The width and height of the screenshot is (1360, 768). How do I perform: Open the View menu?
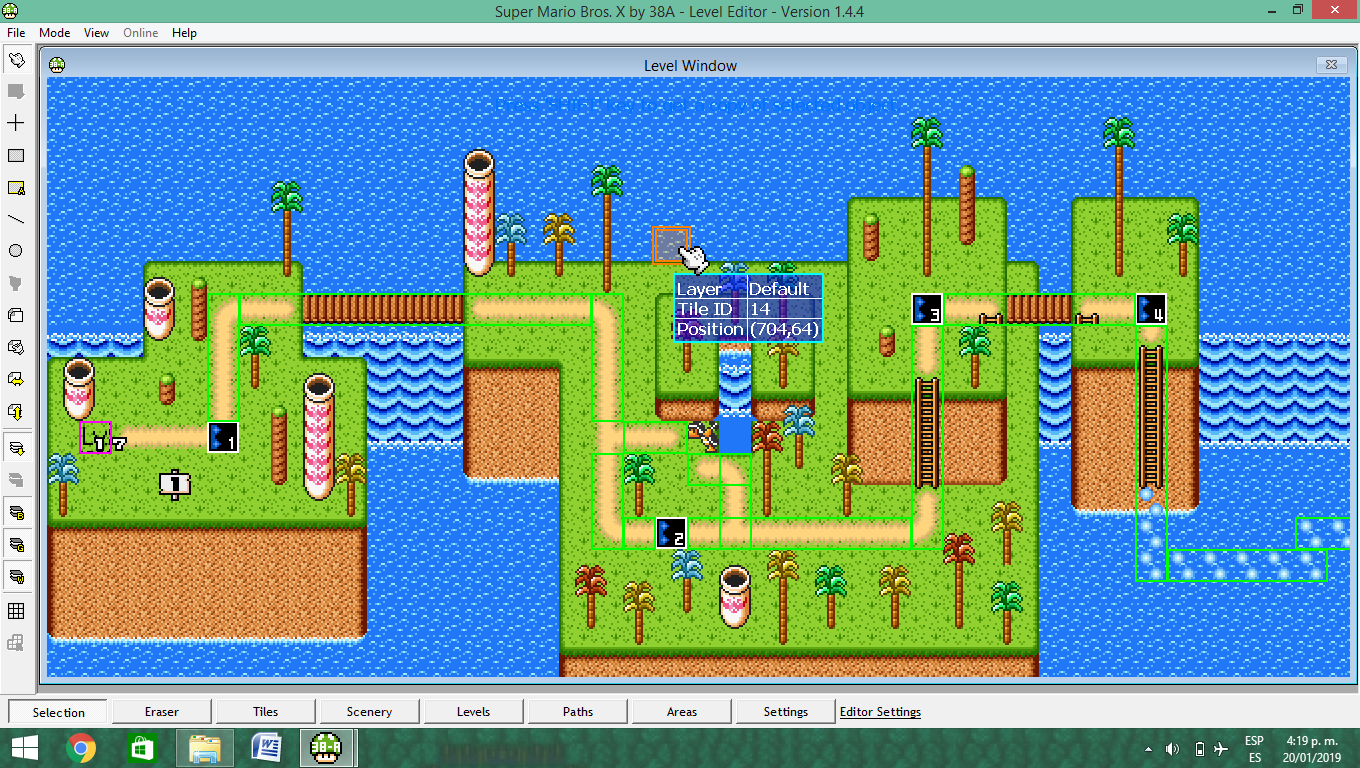[97, 33]
